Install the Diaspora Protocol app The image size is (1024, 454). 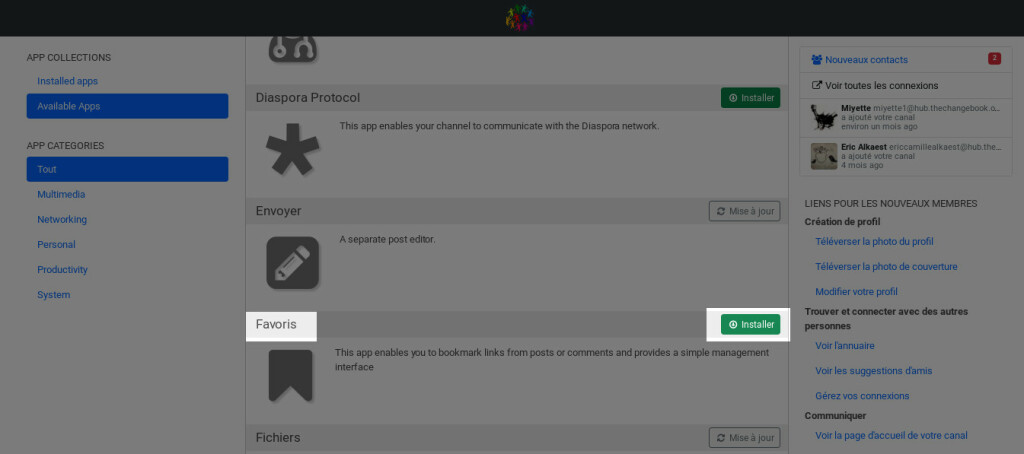click(750, 97)
